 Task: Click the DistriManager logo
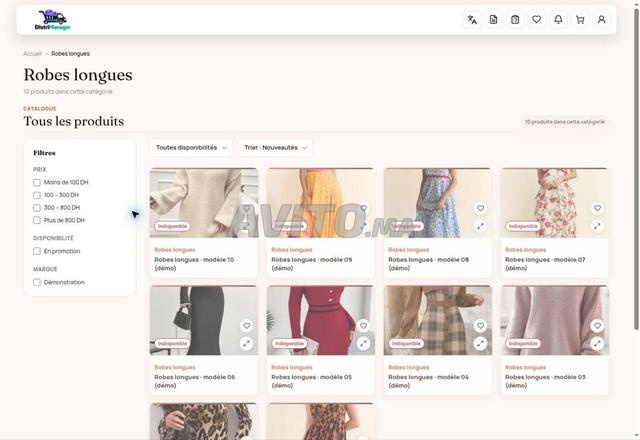point(53,20)
